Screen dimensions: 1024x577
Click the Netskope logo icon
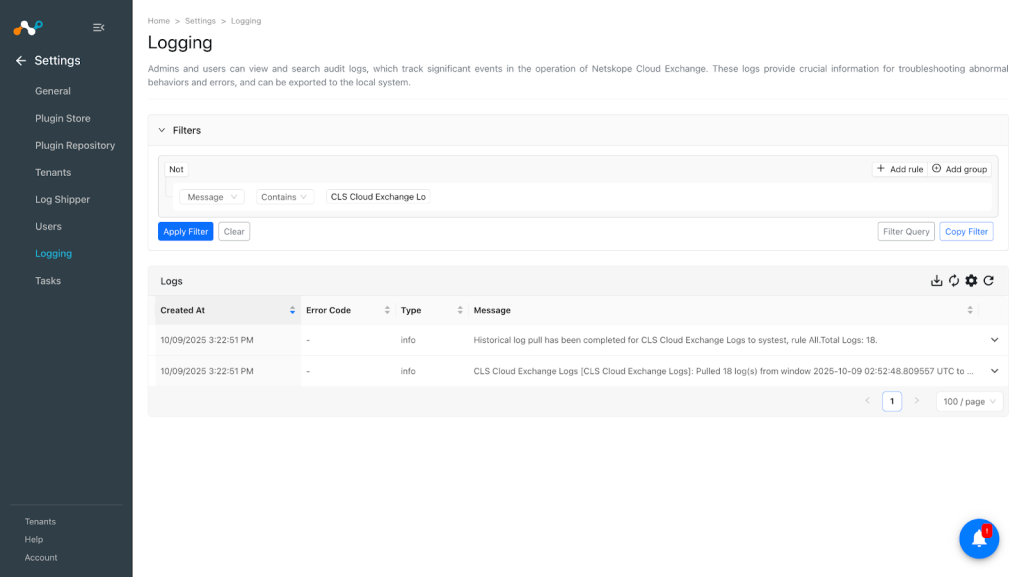(28, 27)
